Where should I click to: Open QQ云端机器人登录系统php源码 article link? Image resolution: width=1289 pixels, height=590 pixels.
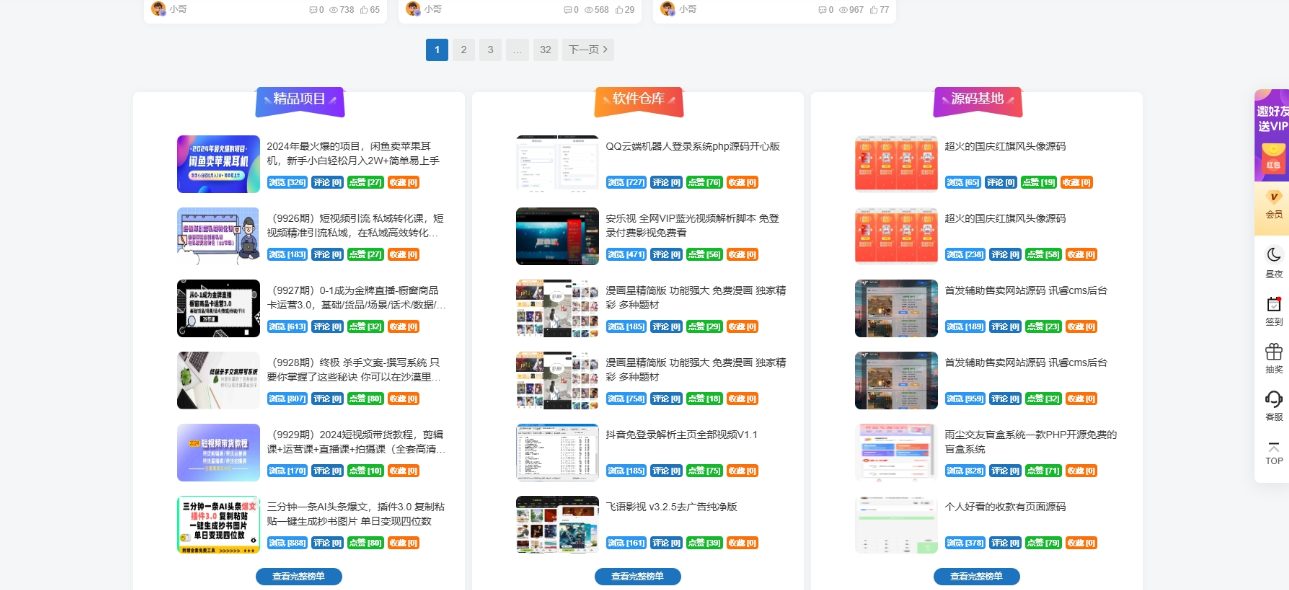[692, 146]
